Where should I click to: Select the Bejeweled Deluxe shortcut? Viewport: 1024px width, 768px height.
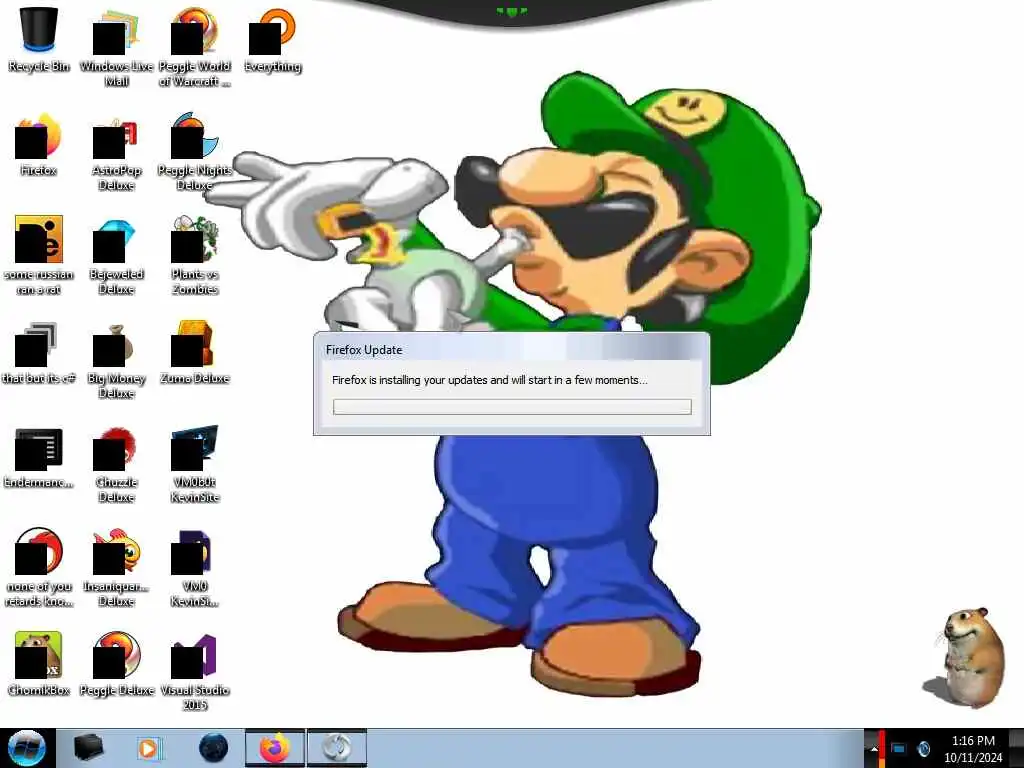116,255
